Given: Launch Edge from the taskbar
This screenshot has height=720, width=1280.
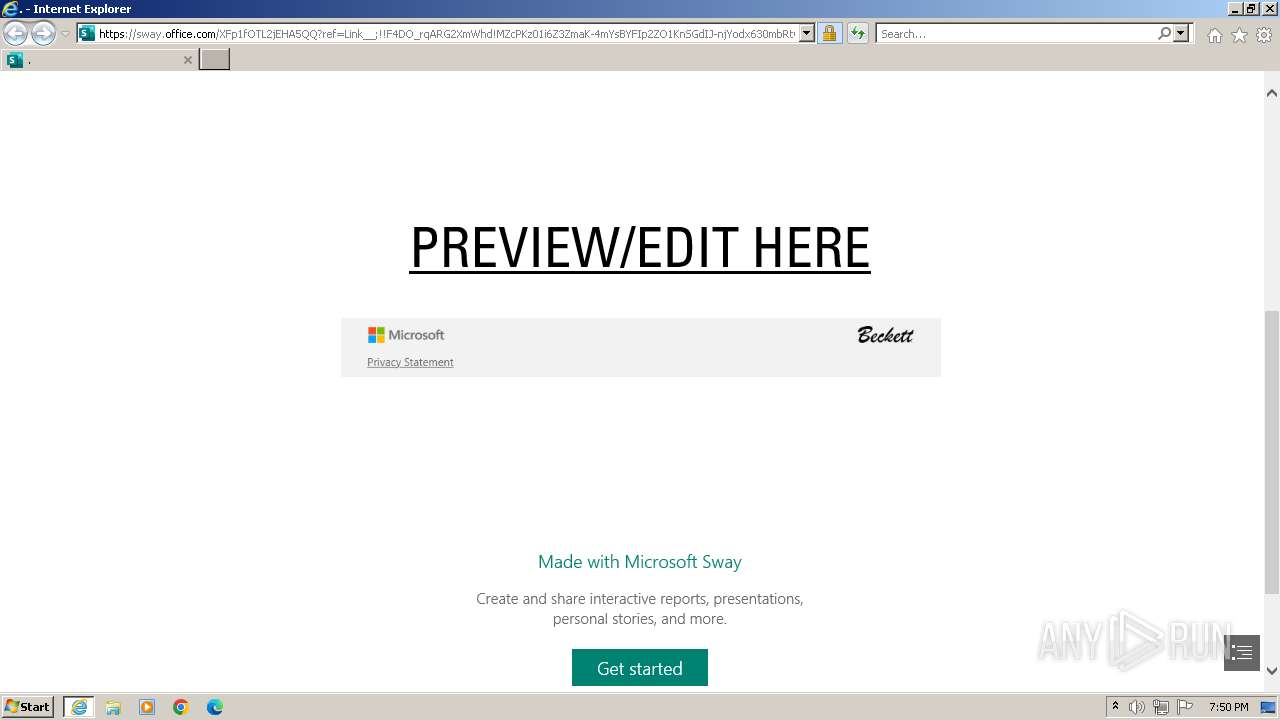Looking at the screenshot, I should click(x=215, y=707).
